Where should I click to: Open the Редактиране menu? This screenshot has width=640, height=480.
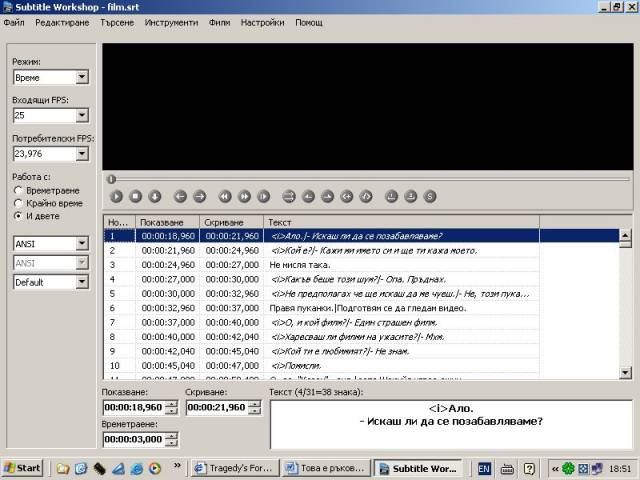coord(62,22)
